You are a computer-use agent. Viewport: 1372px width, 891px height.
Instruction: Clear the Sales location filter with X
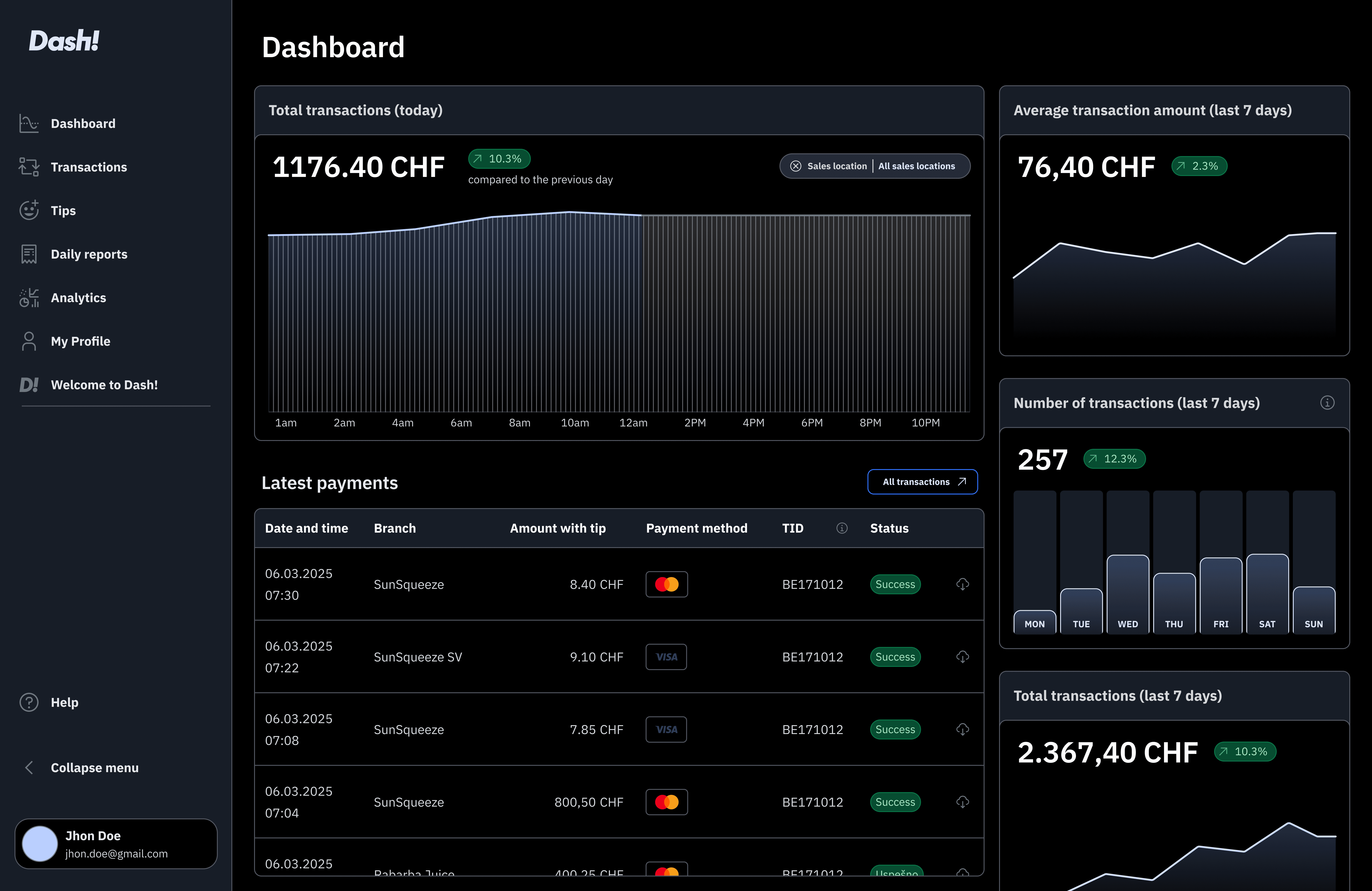[796, 166]
